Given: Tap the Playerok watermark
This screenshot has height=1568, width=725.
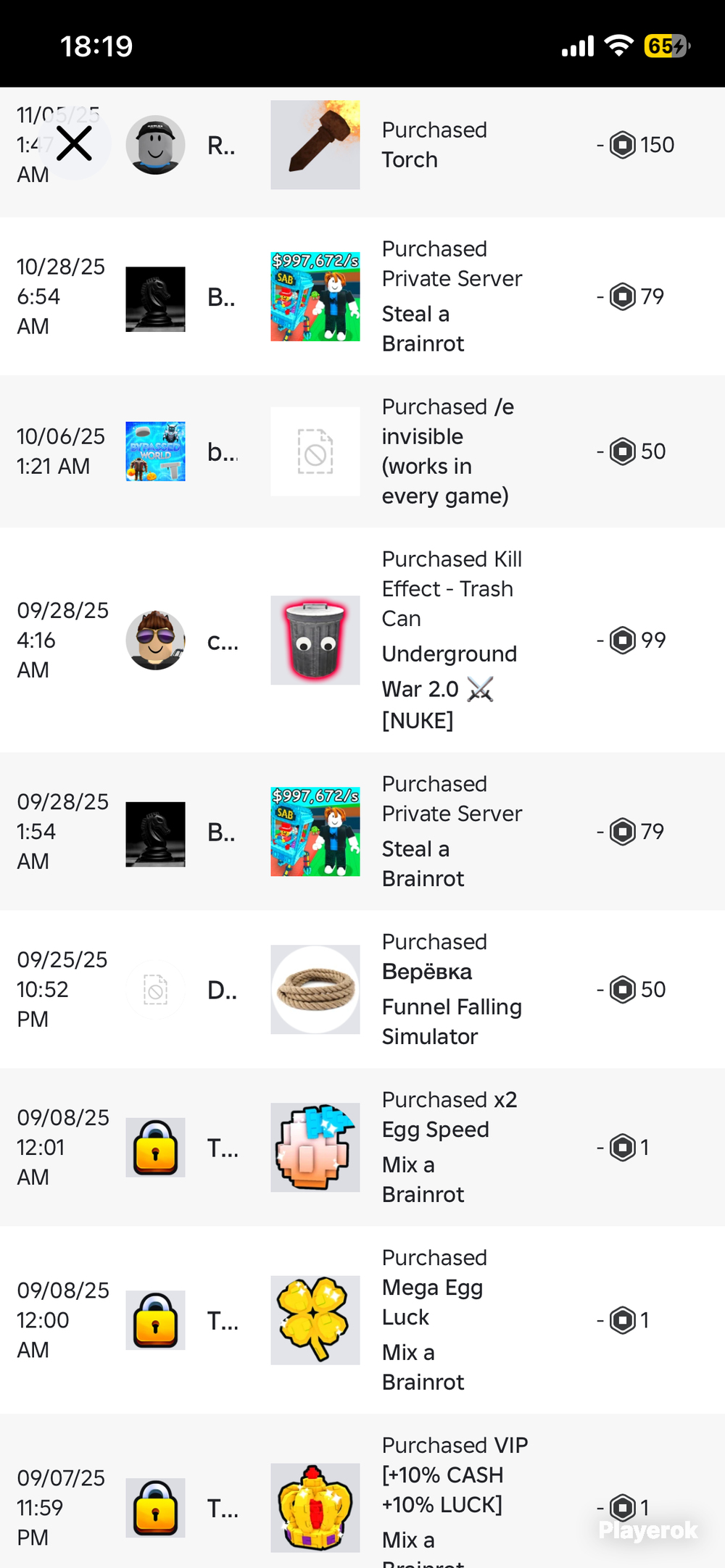Looking at the screenshot, I should pyautogui.click(x=648, y=1530).
